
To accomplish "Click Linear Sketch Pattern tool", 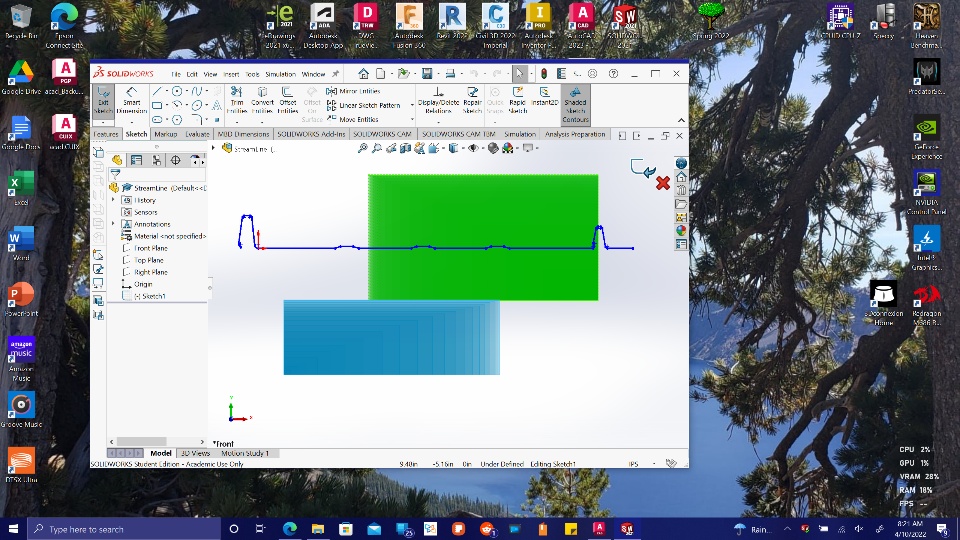I will 364,105.
